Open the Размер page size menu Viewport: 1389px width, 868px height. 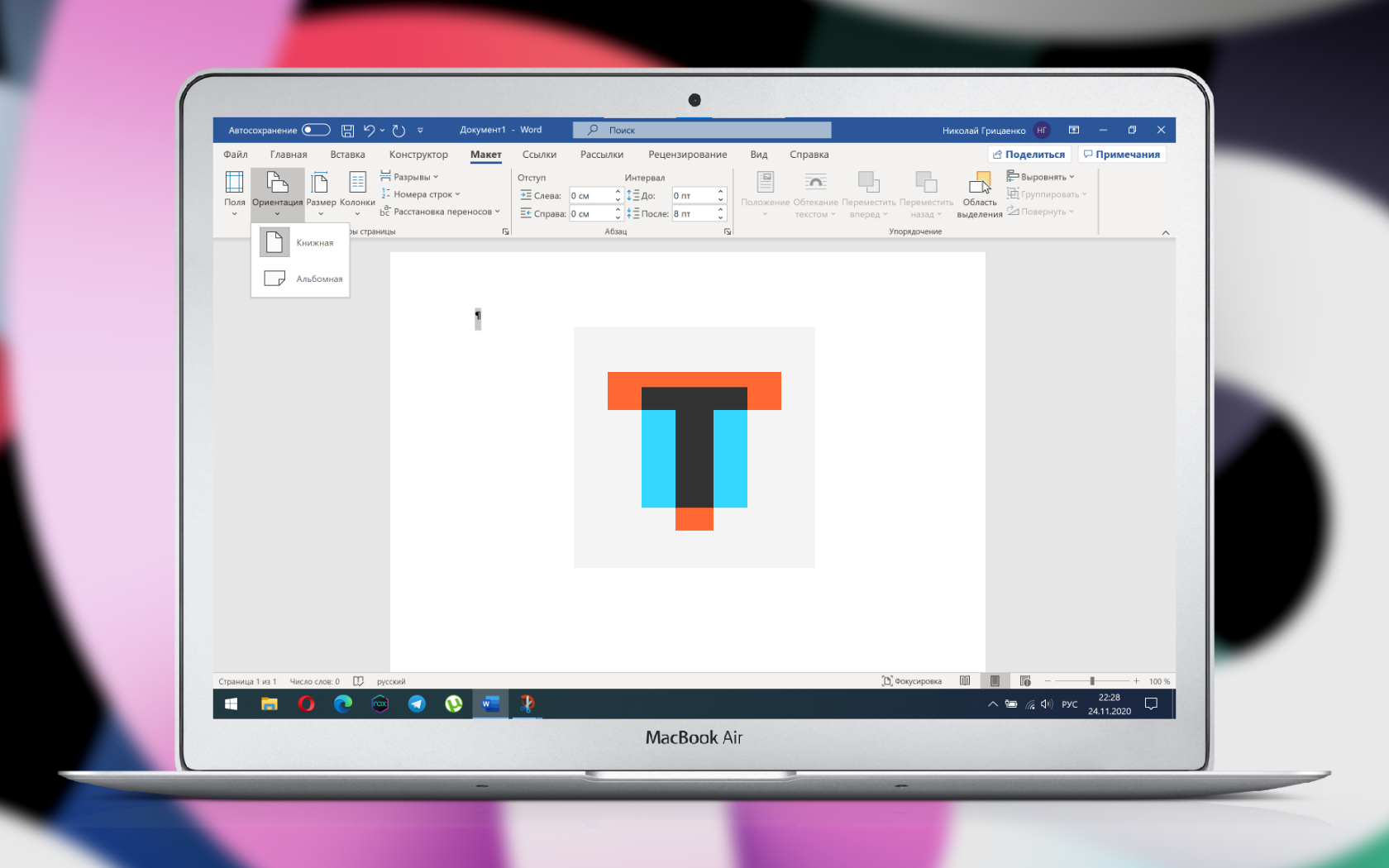pos(321,194)
